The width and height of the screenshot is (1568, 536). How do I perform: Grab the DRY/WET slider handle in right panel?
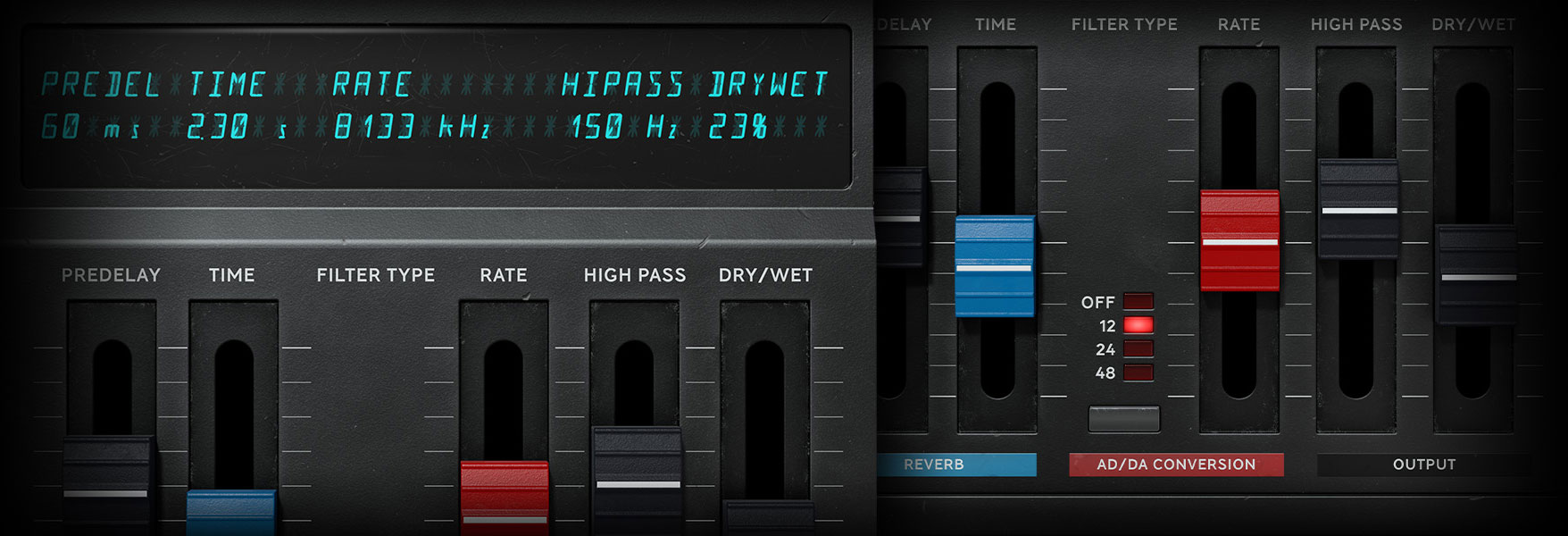(x=1479, y=275)
